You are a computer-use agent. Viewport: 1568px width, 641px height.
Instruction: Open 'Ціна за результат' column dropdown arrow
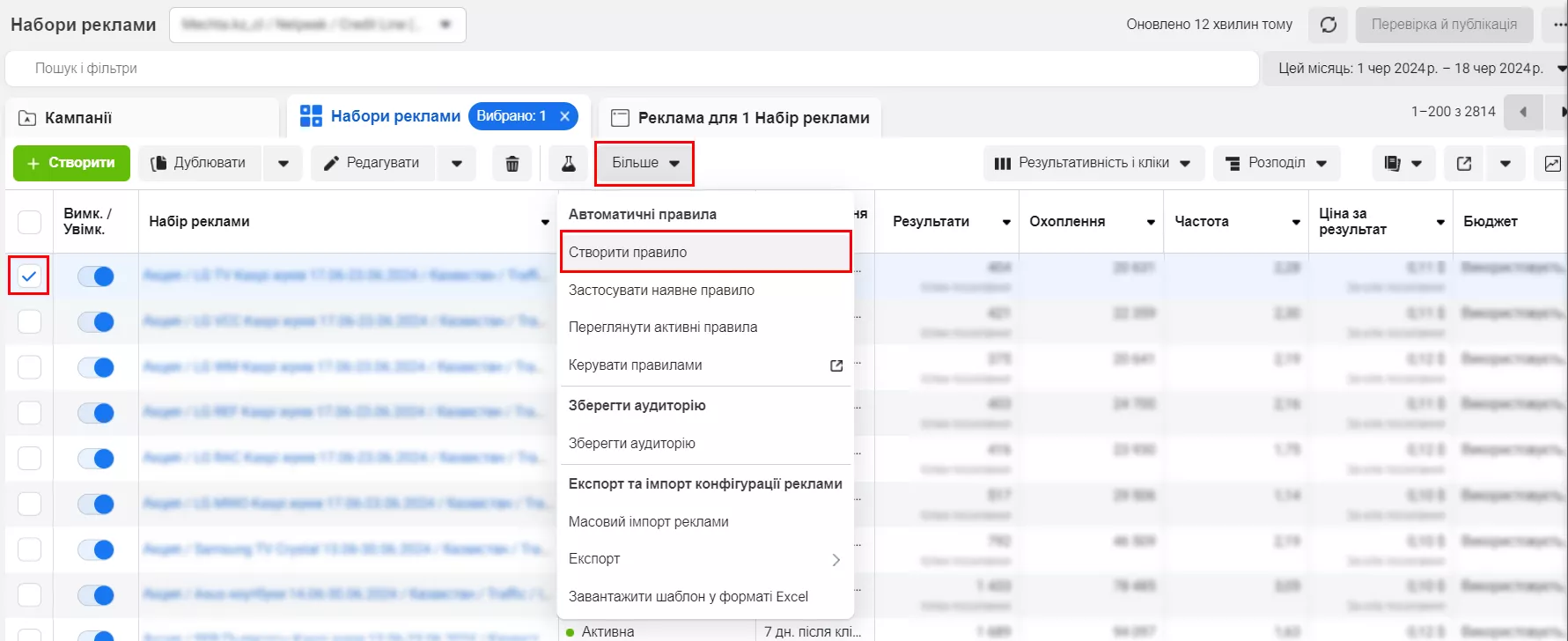(1440, 223)
